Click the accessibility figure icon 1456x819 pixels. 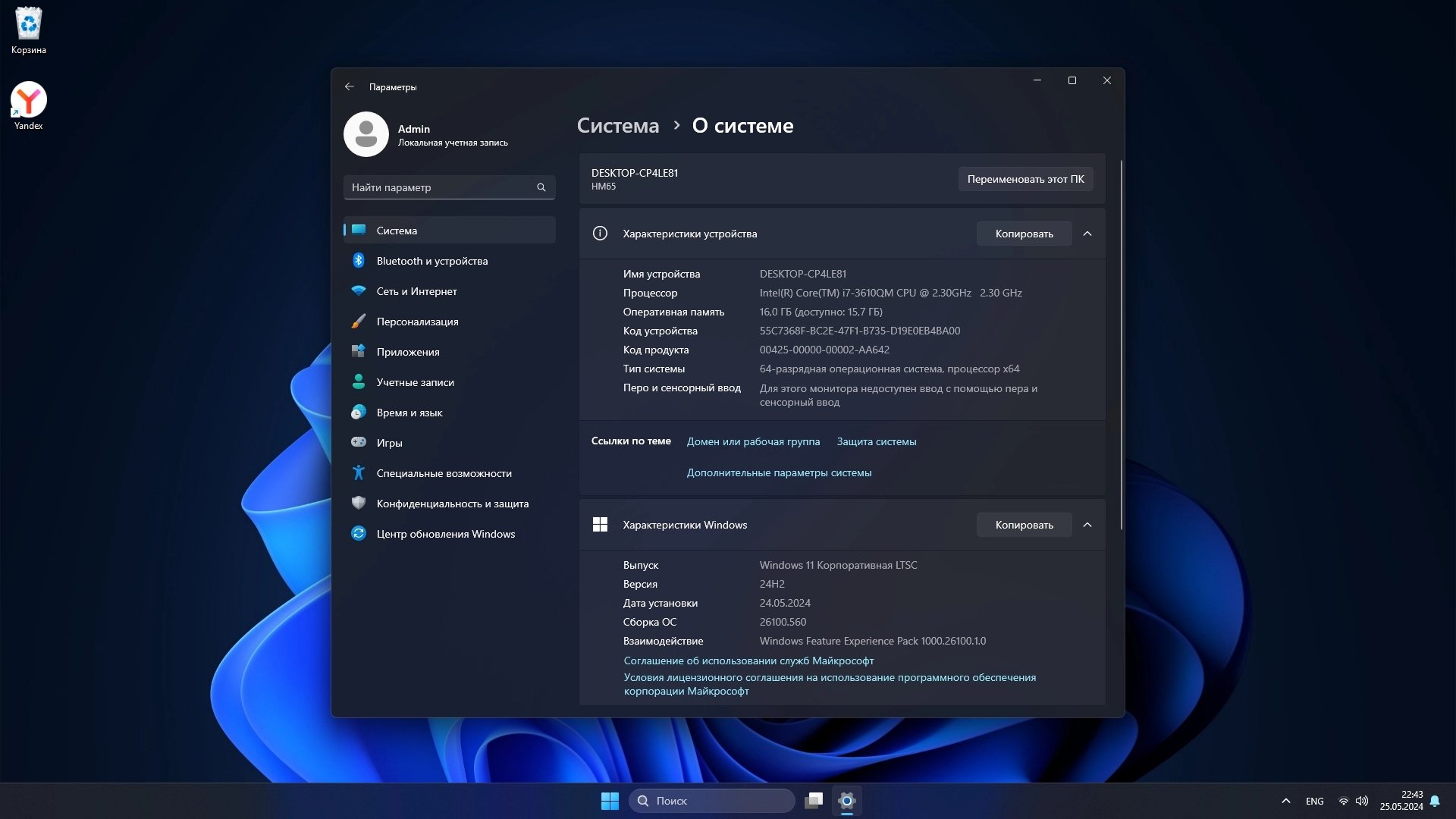tap(359, 472)
